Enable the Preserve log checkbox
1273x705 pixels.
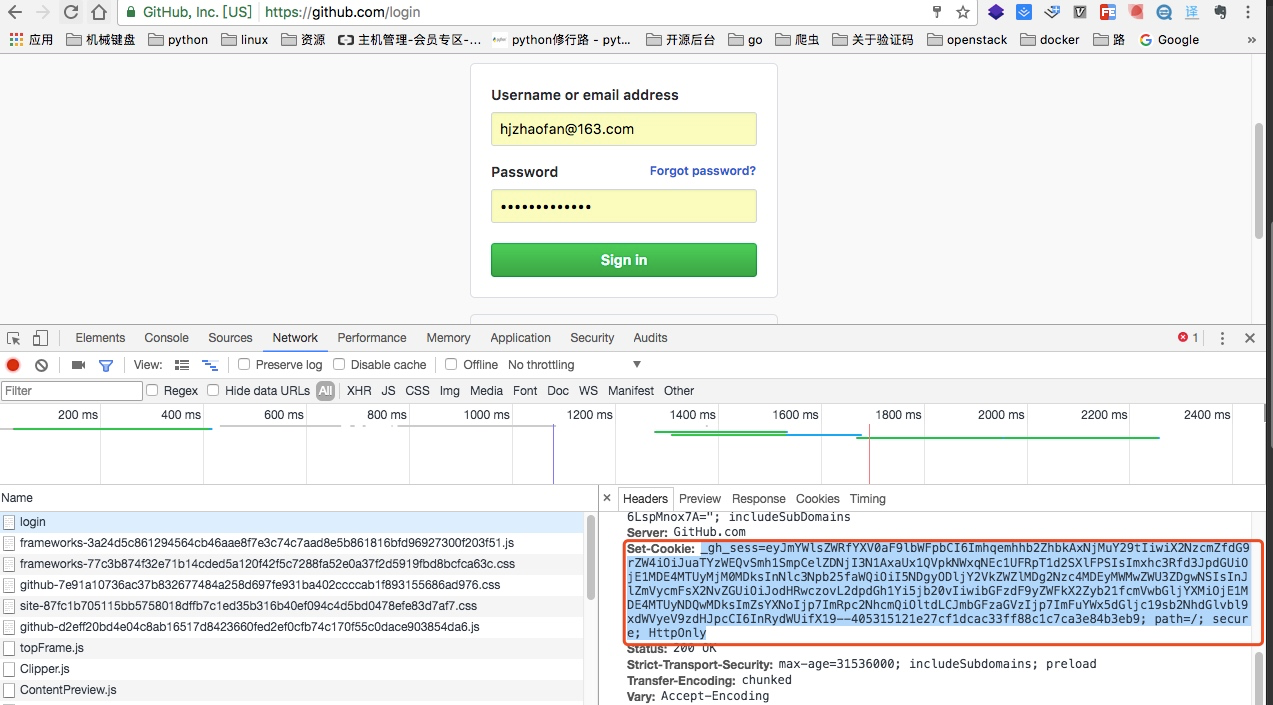(244, 364)
